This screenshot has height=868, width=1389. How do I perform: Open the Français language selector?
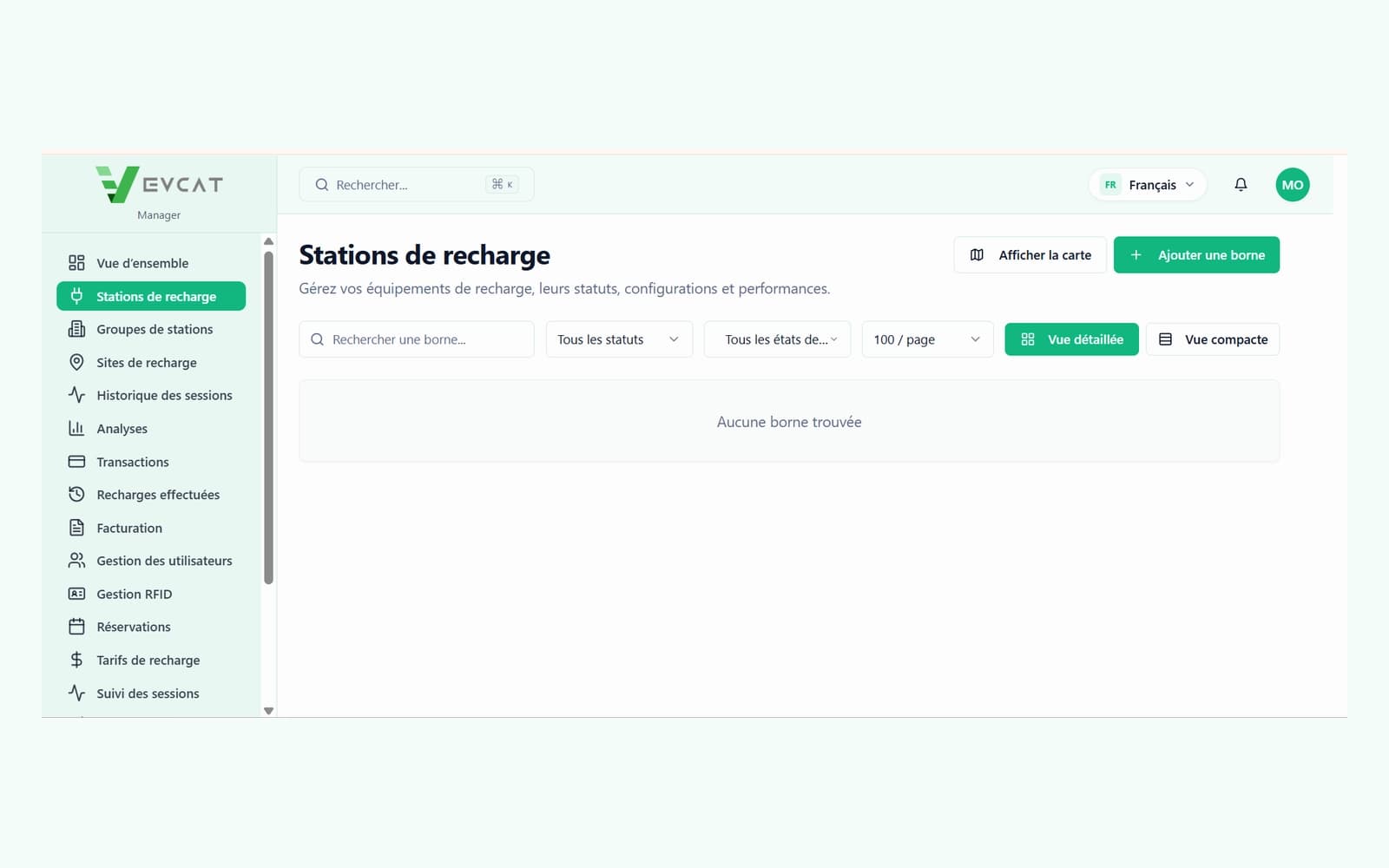(1148, 185)
